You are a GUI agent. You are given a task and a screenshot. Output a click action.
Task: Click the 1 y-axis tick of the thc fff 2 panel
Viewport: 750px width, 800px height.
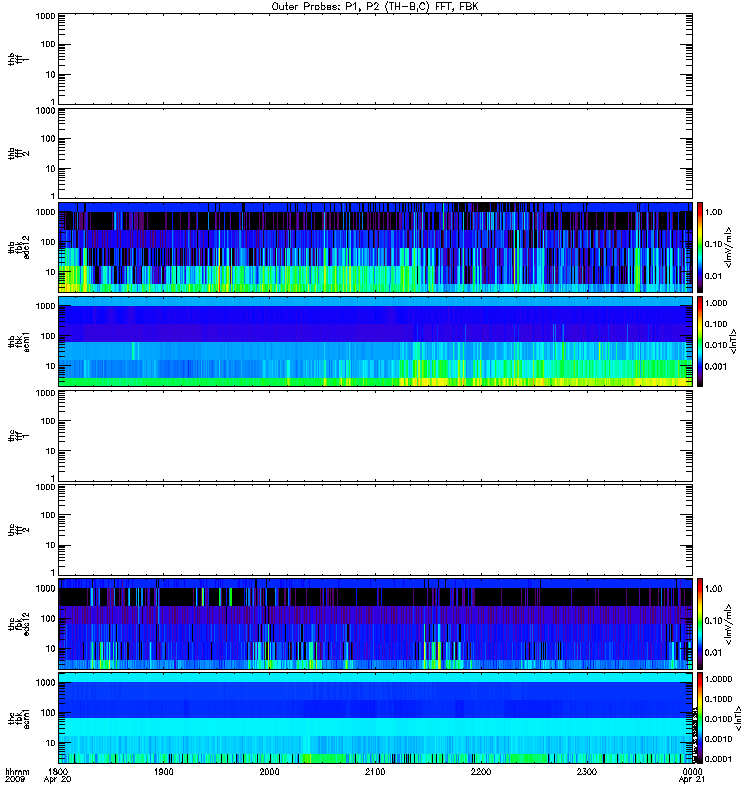click(53, 572)
